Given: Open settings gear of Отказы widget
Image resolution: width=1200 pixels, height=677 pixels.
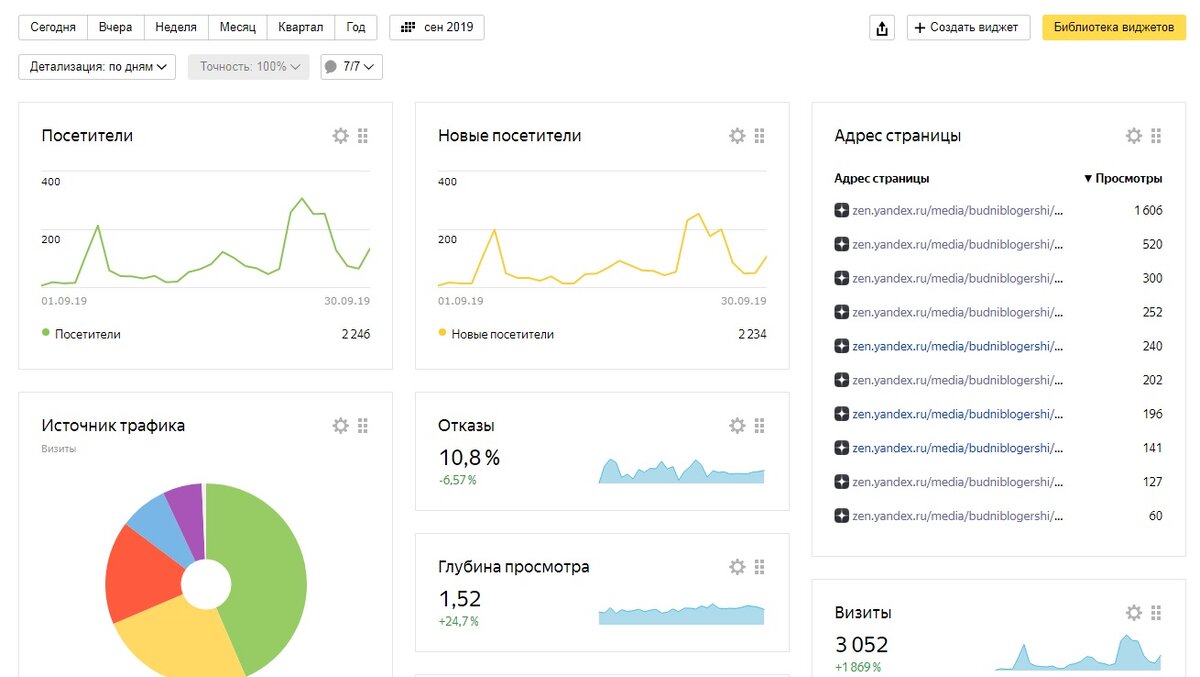Looking at the screenshot, I should (737, 426).
